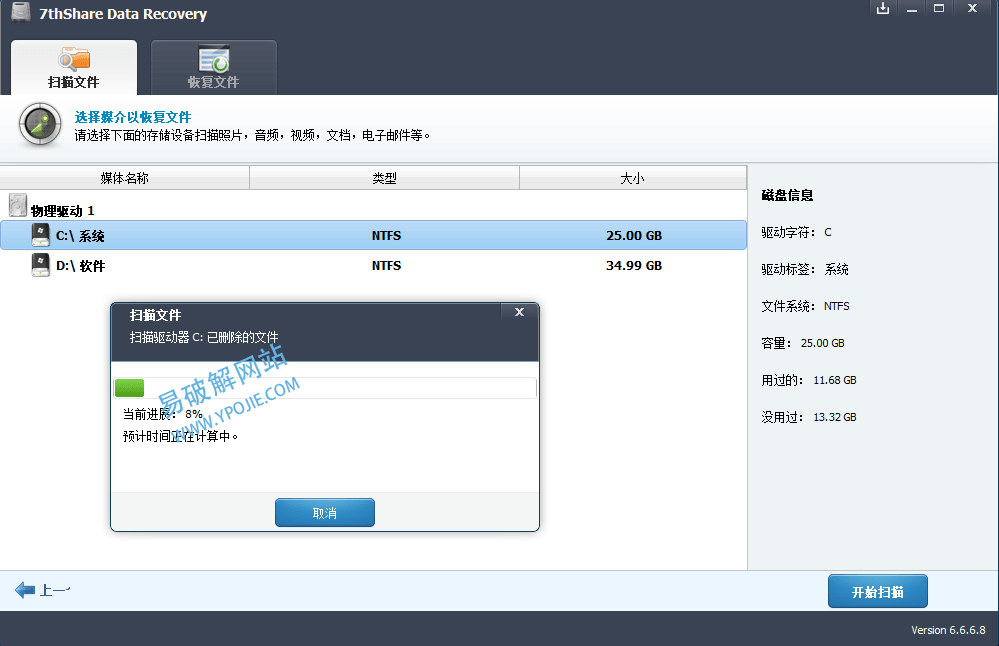Sort by the 大小 column header
This screenshot has height=646, width=999.
pos(632,178)
